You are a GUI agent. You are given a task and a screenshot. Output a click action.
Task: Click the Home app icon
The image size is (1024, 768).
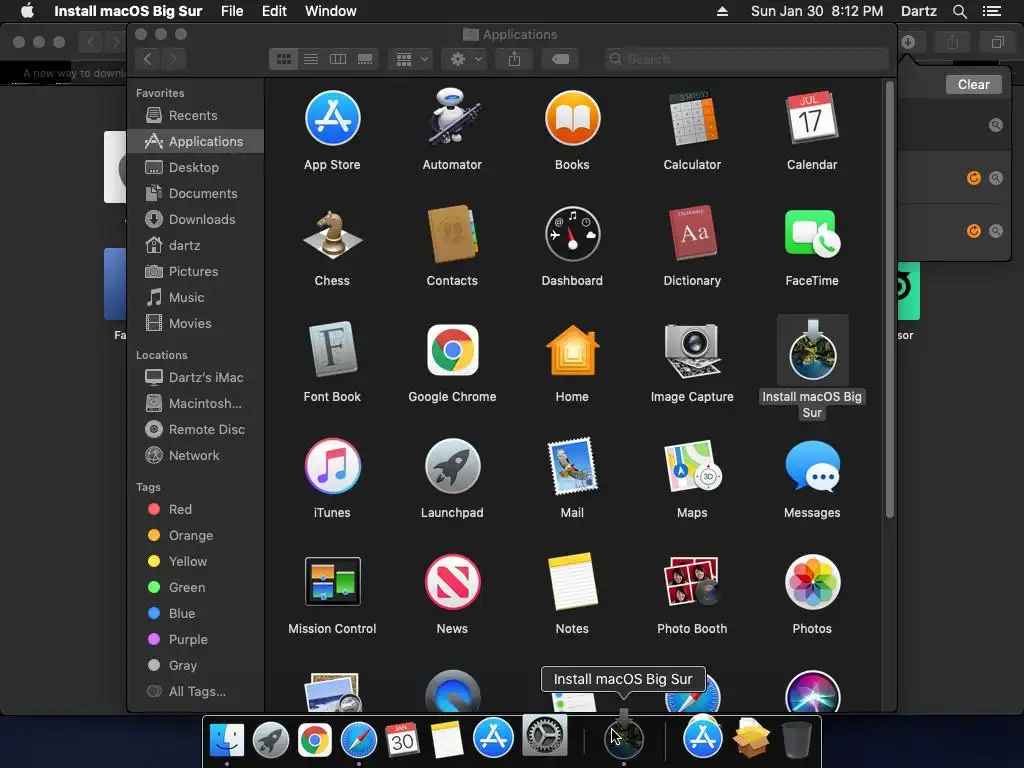572,350
